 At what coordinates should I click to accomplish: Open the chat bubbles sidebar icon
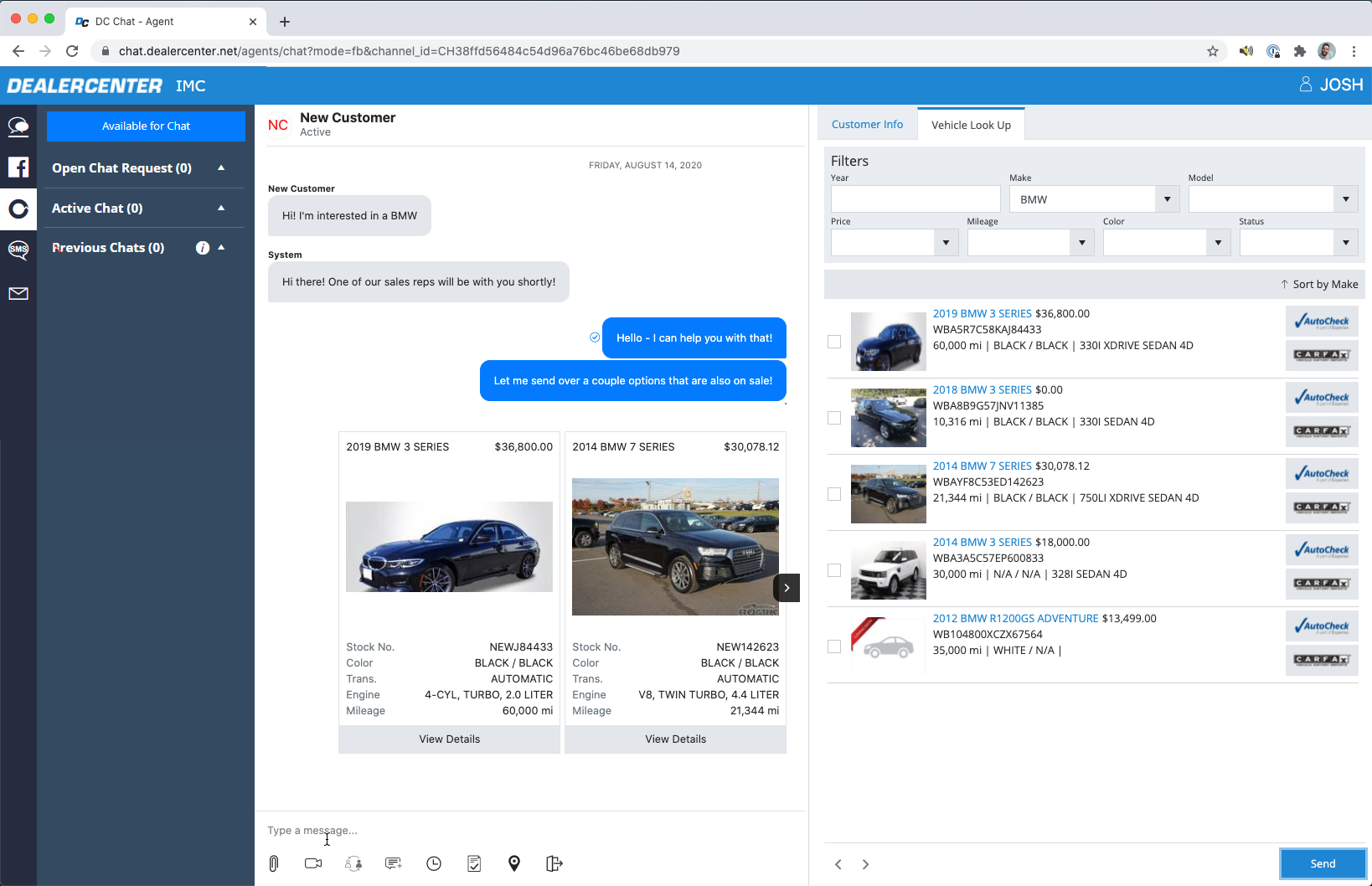pos(18,126)
